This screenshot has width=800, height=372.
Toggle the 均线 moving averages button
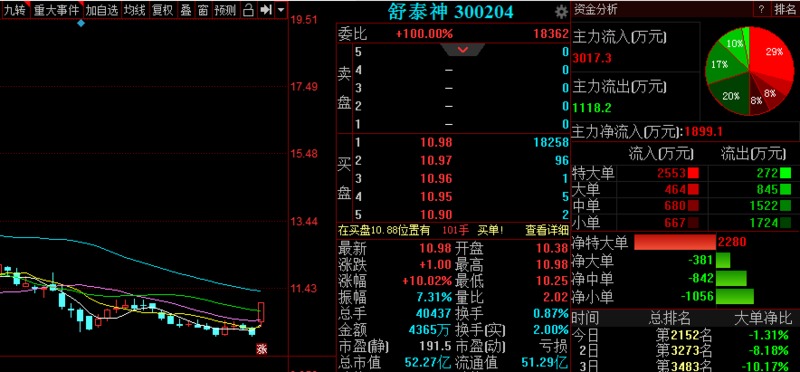(135, 10)
